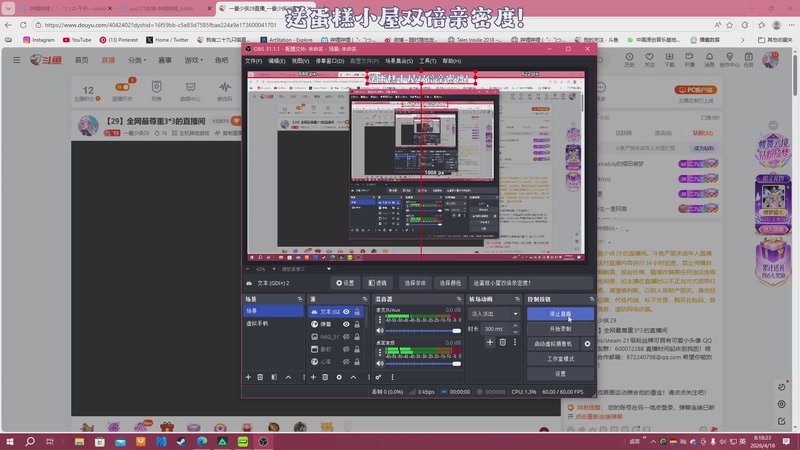This screenshot has height=450, width=800.
Task: Click source text input field in toolbar
Action: (x=531, y=283)
